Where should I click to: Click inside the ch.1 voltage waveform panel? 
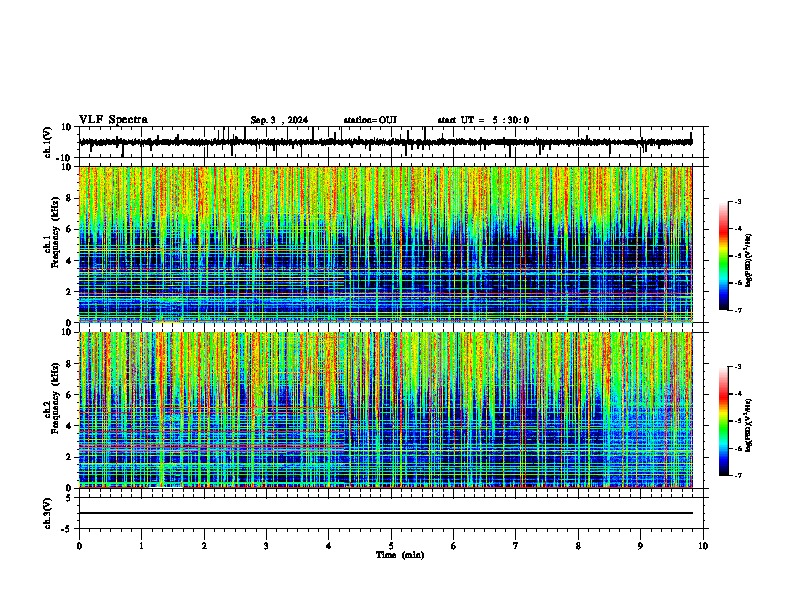391,142
